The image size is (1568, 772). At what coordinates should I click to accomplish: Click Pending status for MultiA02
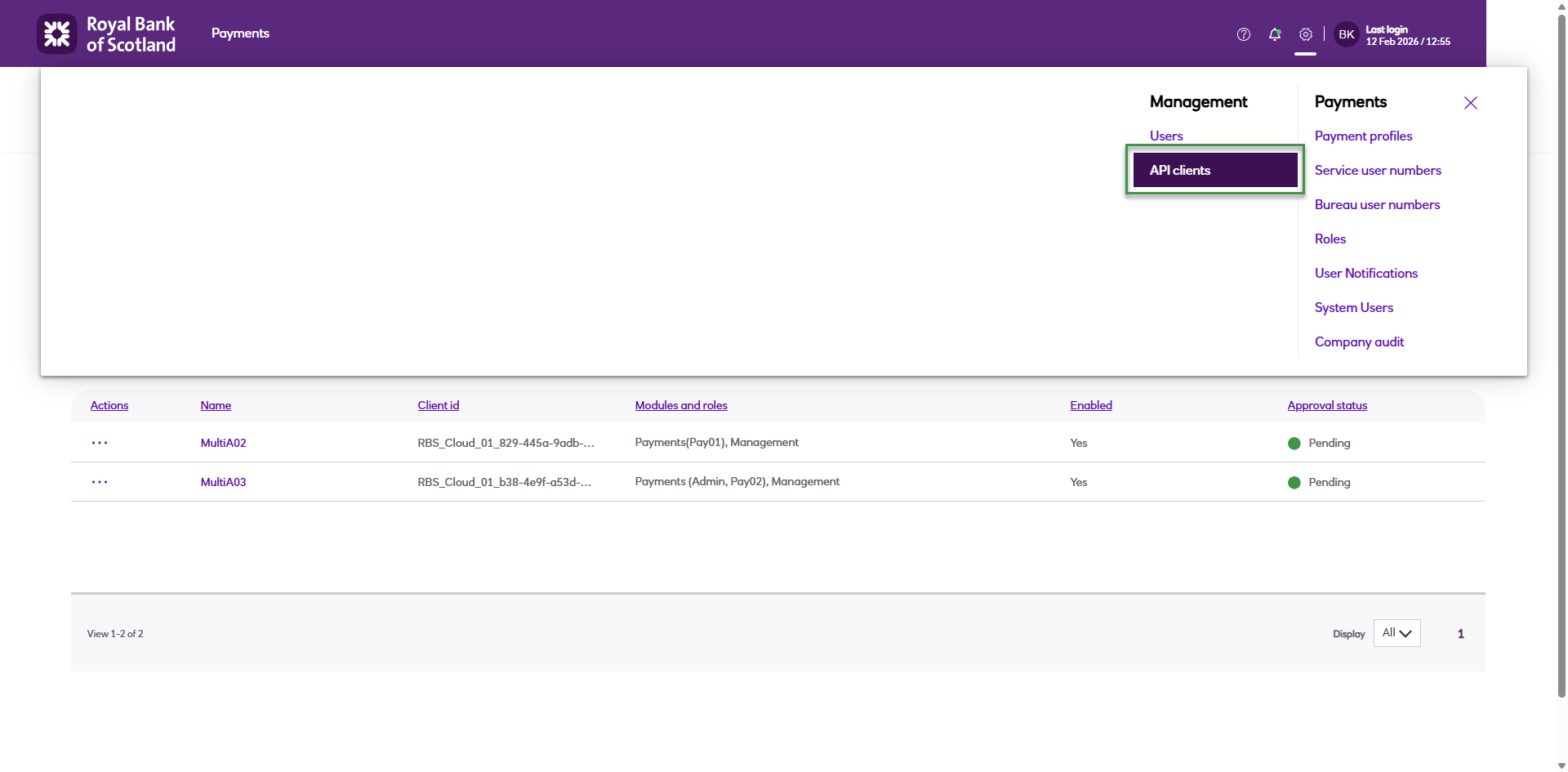(1319, 444)
